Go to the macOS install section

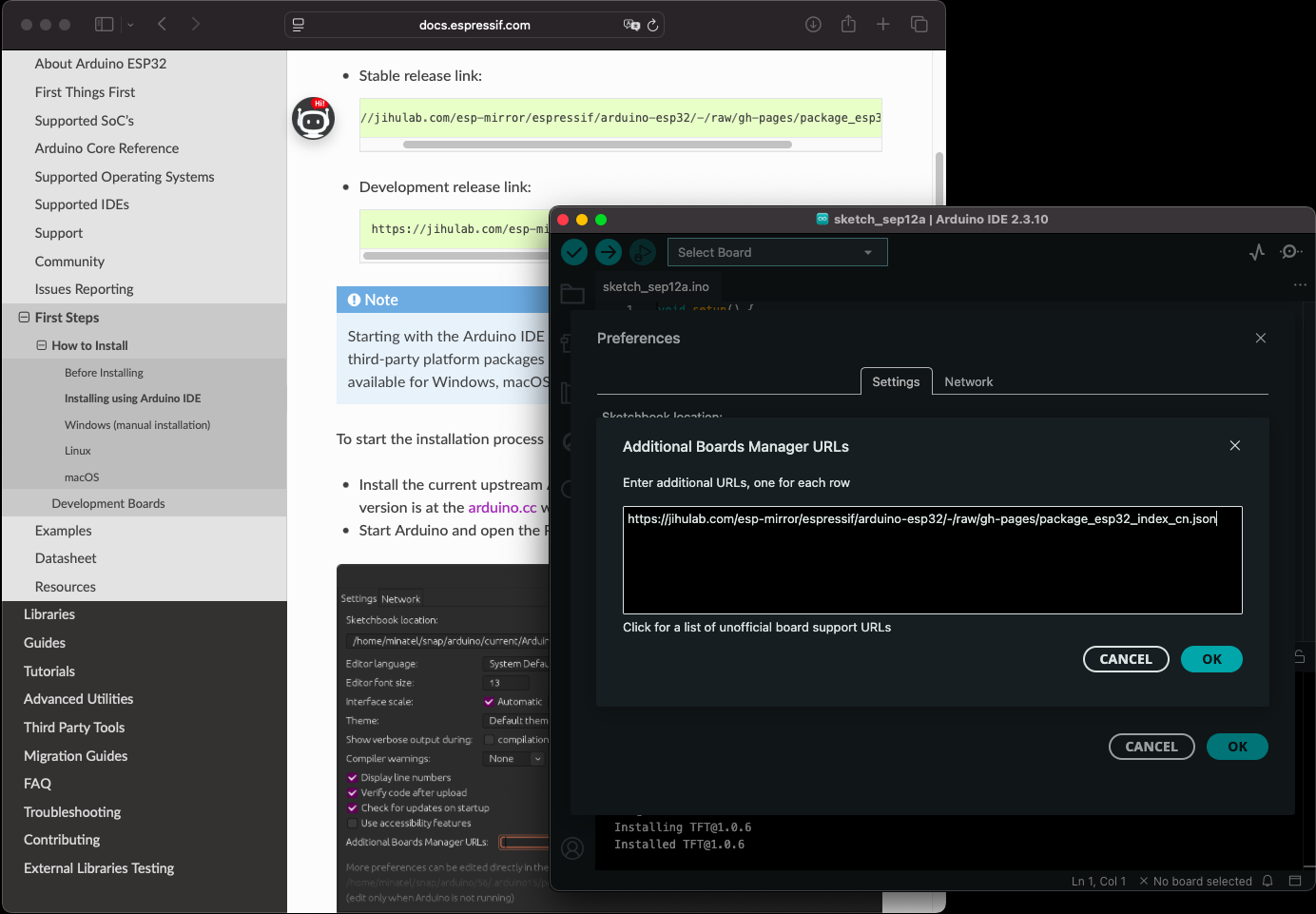(82, 477)
